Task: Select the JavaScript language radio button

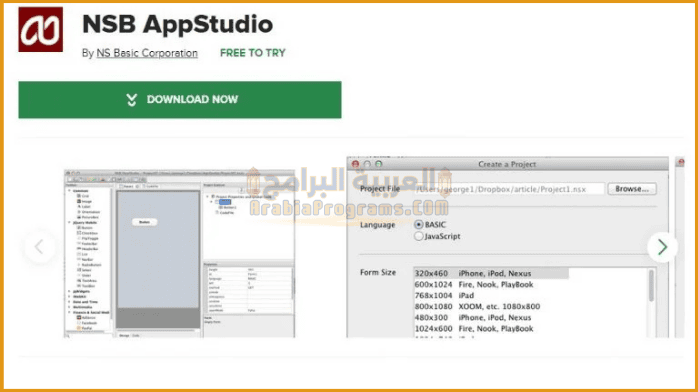Action: (418, 236)
